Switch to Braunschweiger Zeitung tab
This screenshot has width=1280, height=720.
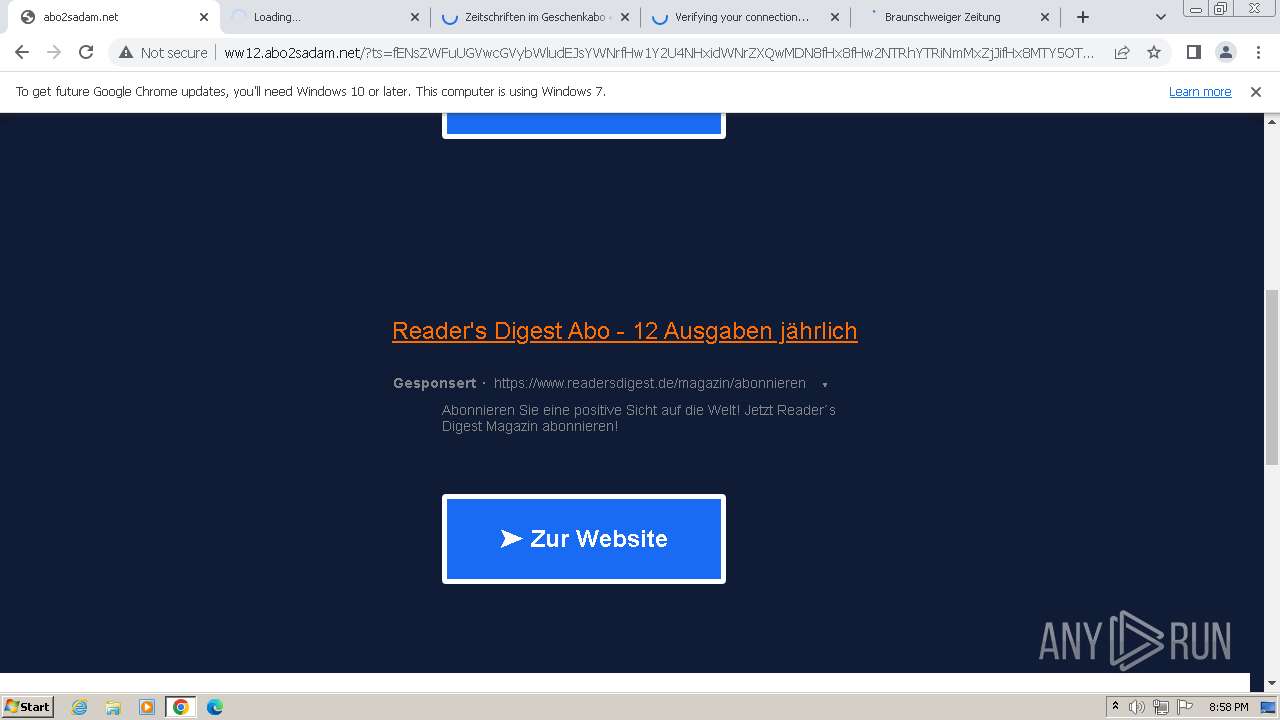coord(955,17)
